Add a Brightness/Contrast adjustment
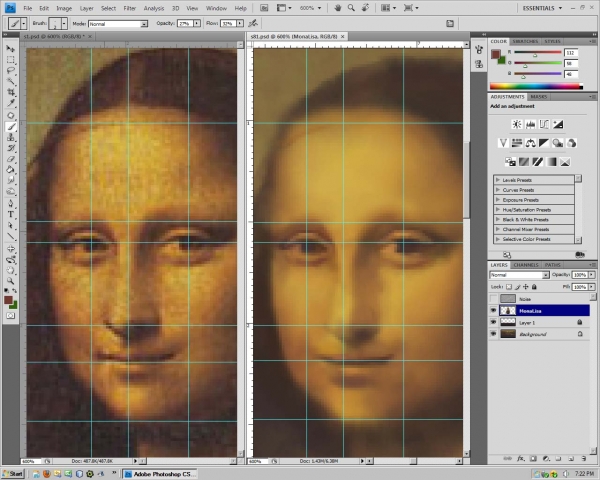Screen dimensions: 600x480 tap(517, 124)
